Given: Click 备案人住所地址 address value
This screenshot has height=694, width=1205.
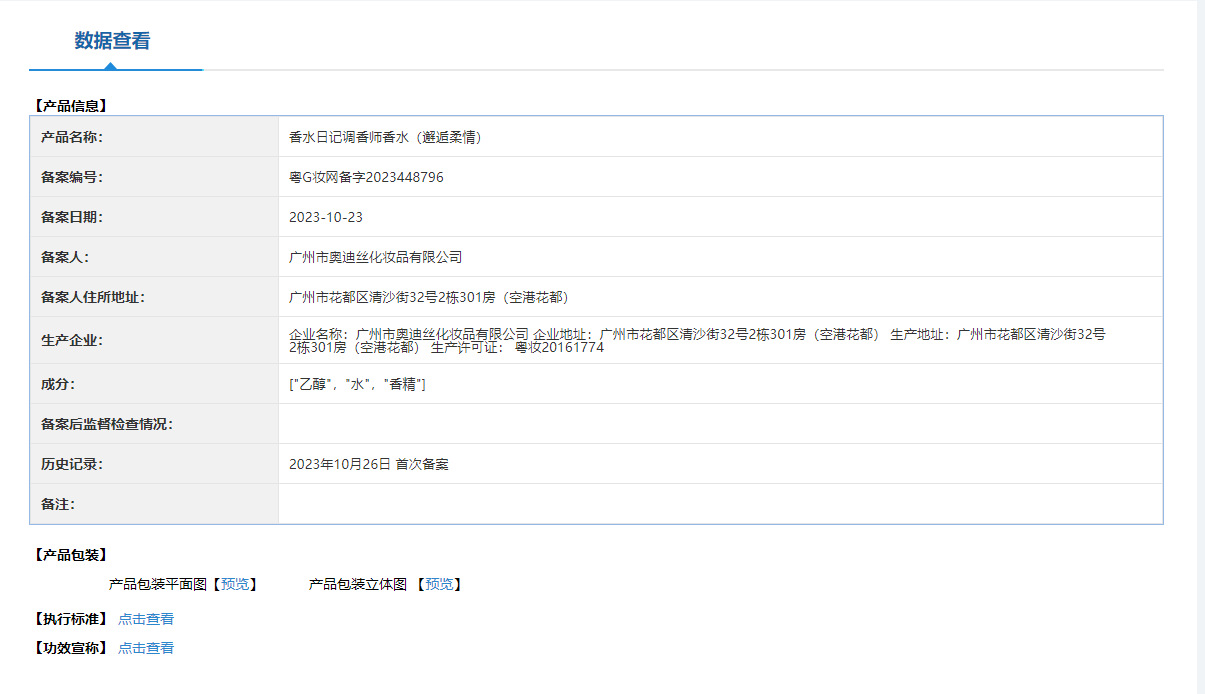Looking at the screenshot, I should [x=429, y=297].
